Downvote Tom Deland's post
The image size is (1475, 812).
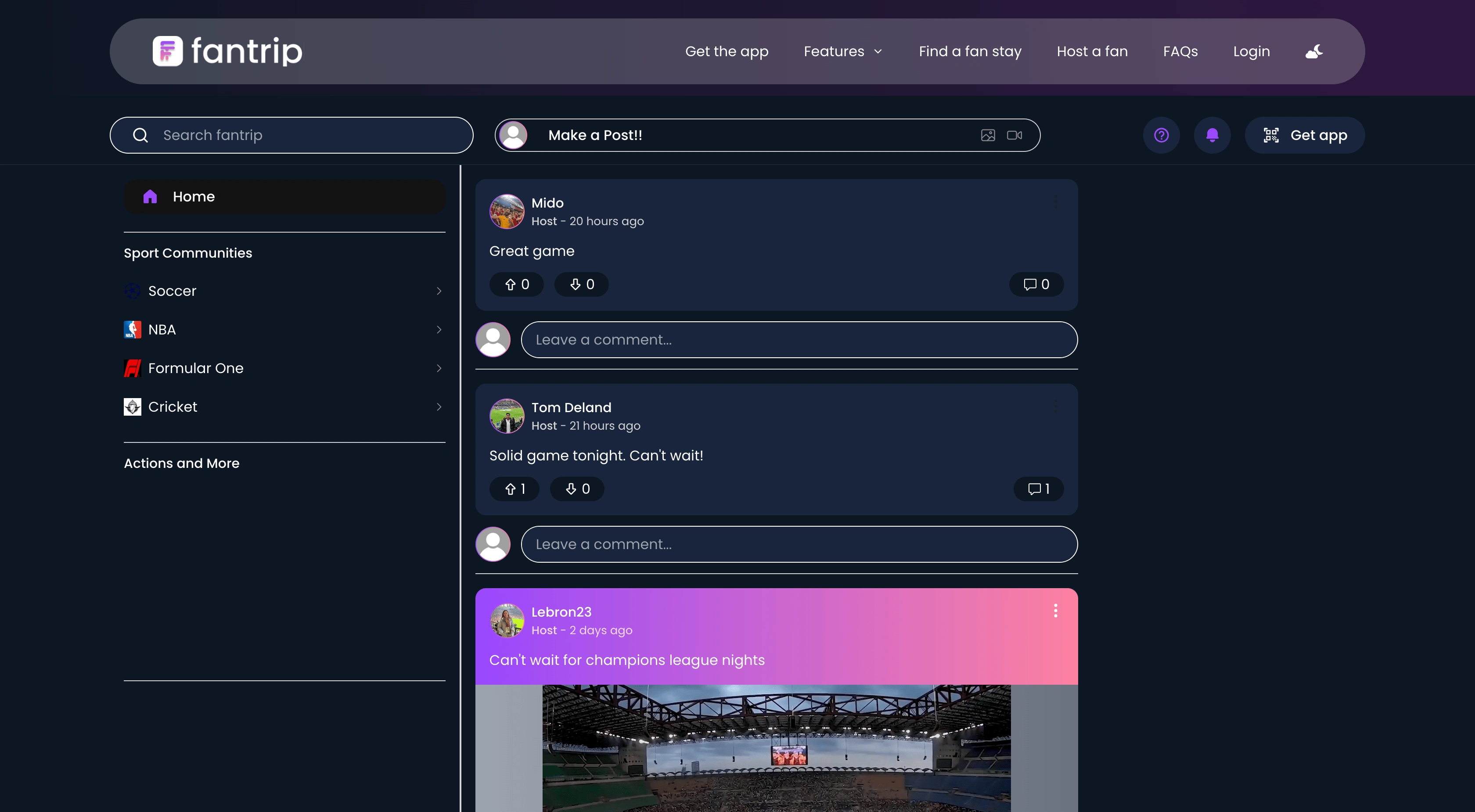pyautogui.click(x=577, y=489)
